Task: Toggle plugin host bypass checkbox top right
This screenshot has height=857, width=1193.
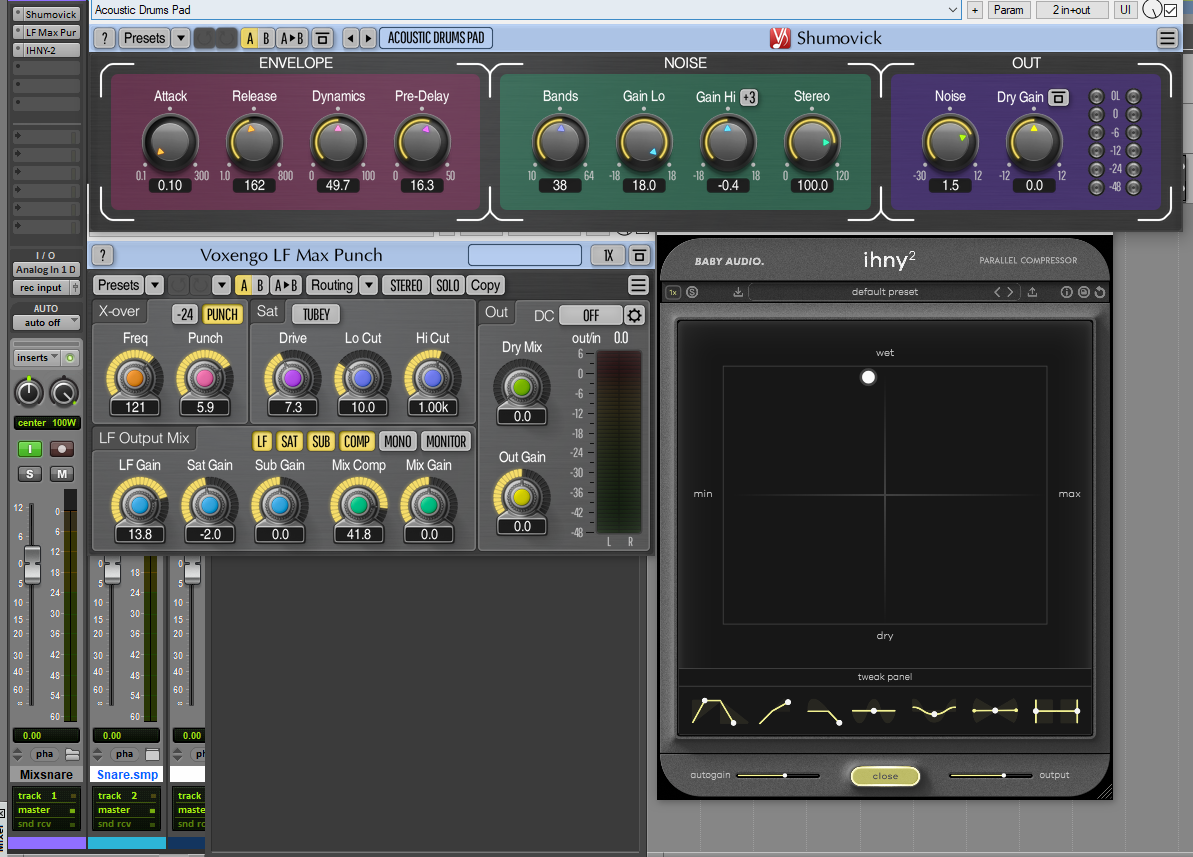Action: pos(1170,10)
